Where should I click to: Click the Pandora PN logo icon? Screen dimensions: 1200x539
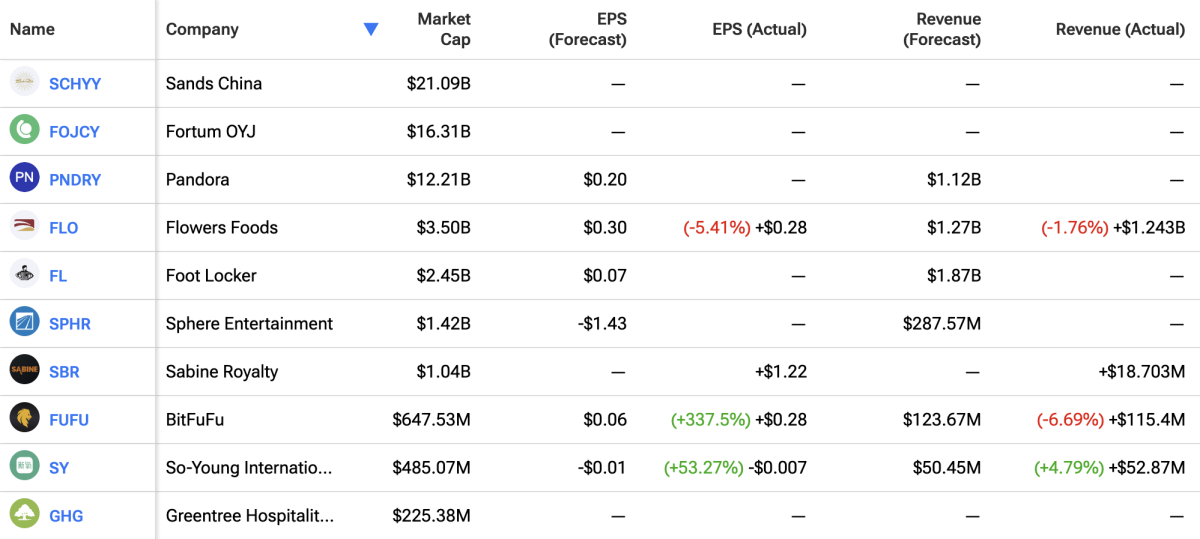(24, 179)
